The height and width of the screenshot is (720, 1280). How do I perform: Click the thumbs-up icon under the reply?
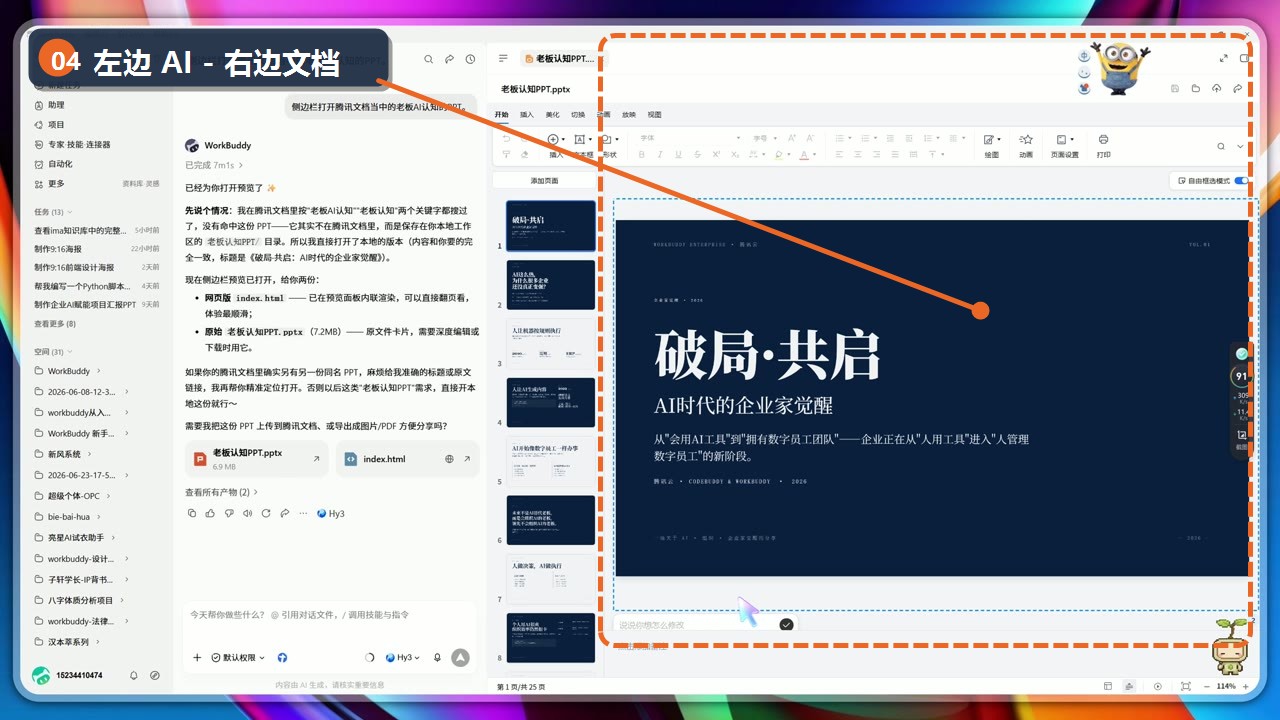[210, 513]
